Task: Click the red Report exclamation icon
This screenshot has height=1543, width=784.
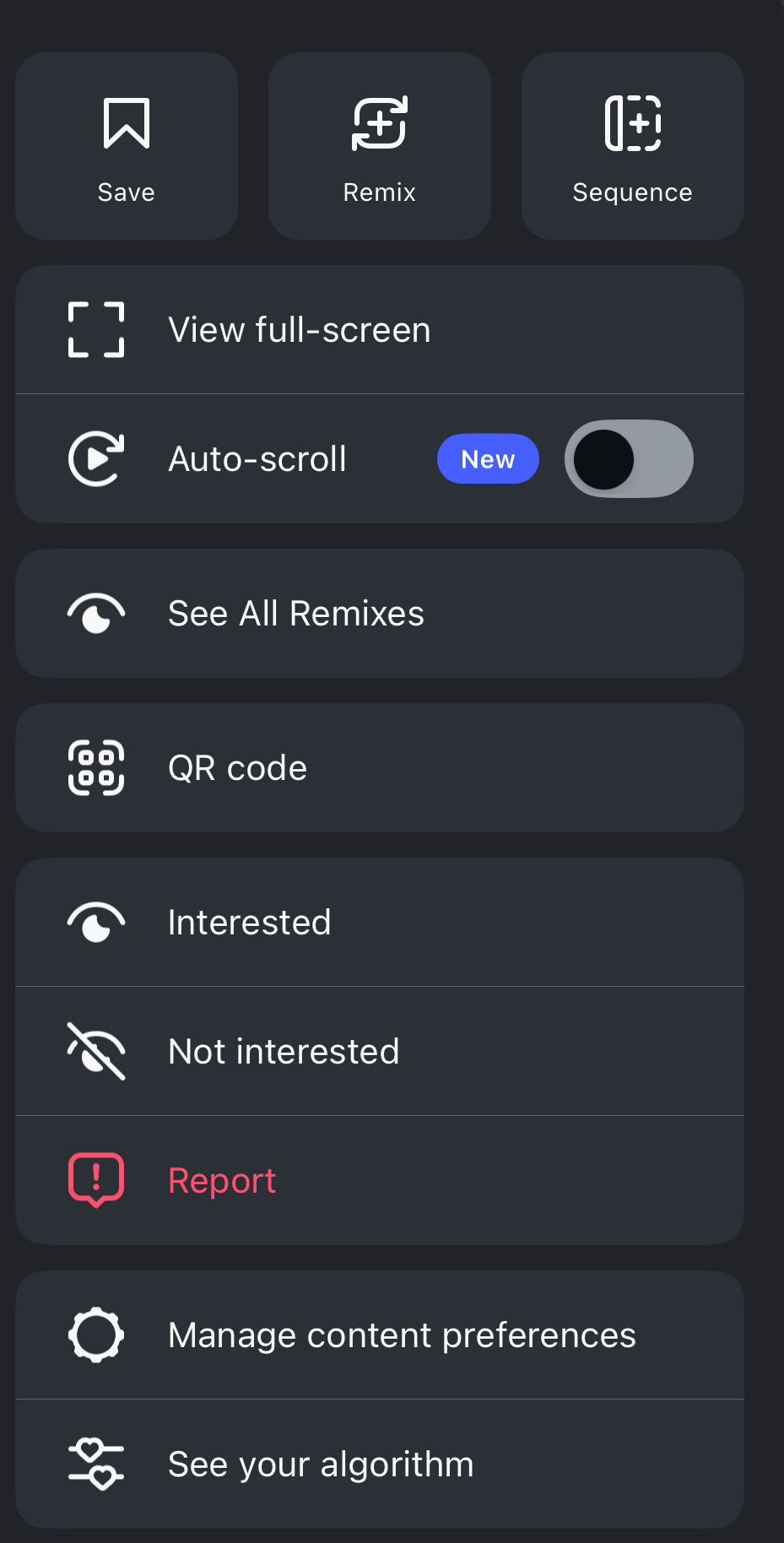Action: coord(96,1180)
